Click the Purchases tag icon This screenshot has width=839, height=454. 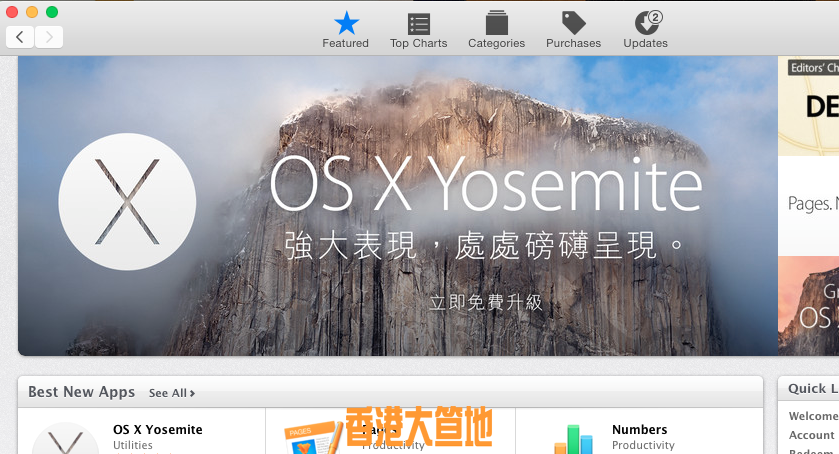[574, 23]
